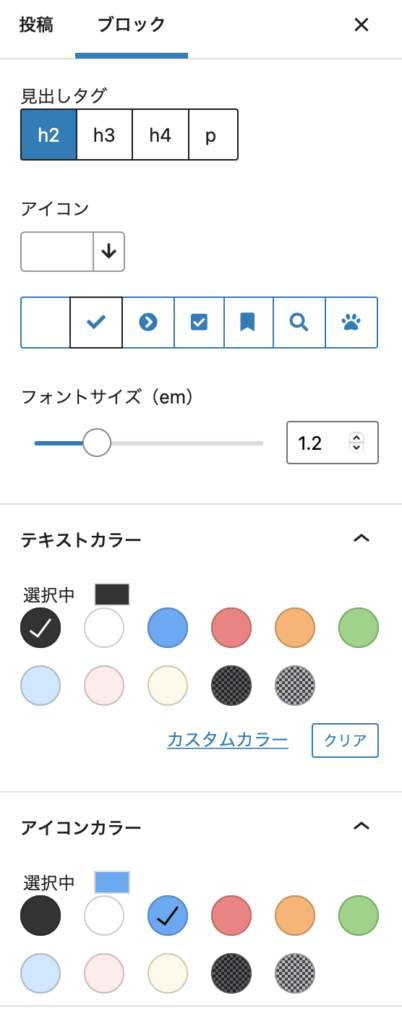
Task: Select the paw print icon
Action: point(351,323)
